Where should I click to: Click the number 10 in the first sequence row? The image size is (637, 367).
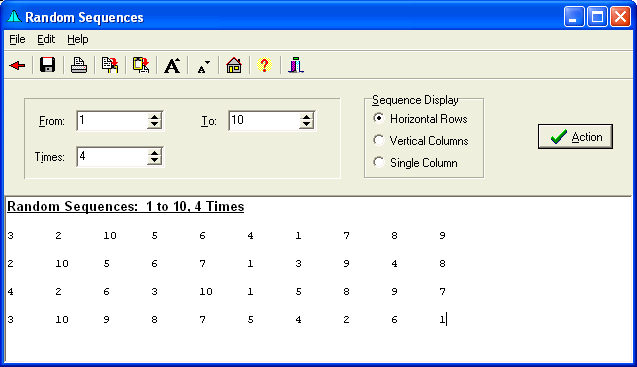[x=110, y=236]
